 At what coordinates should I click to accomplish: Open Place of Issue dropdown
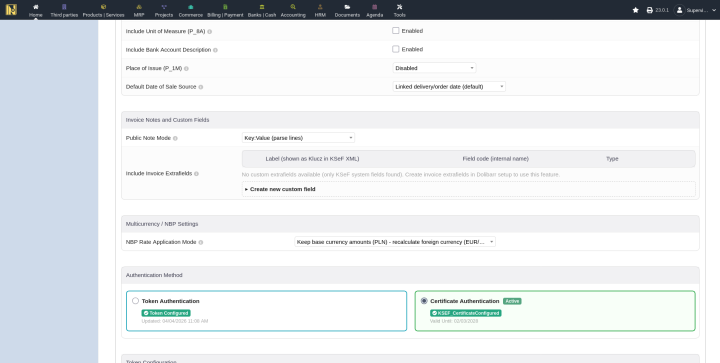(434, 68)
